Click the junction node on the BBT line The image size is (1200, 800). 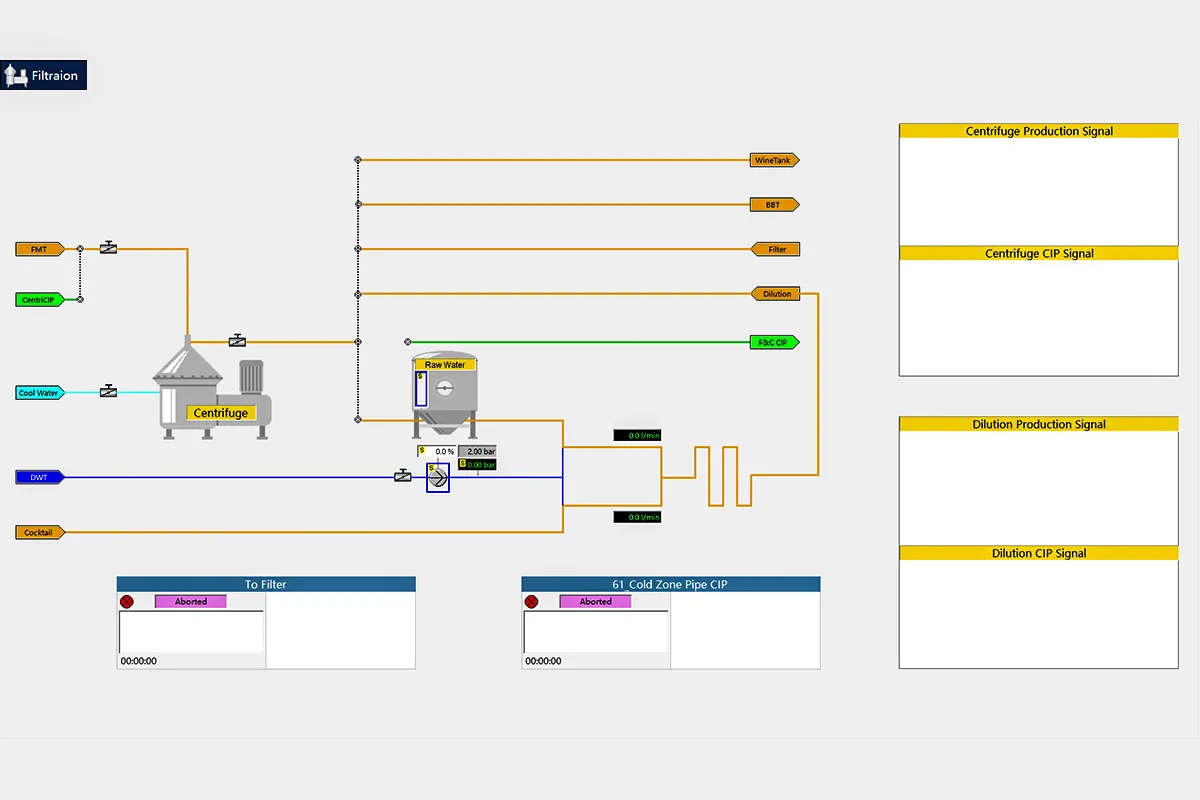[358, 204]
